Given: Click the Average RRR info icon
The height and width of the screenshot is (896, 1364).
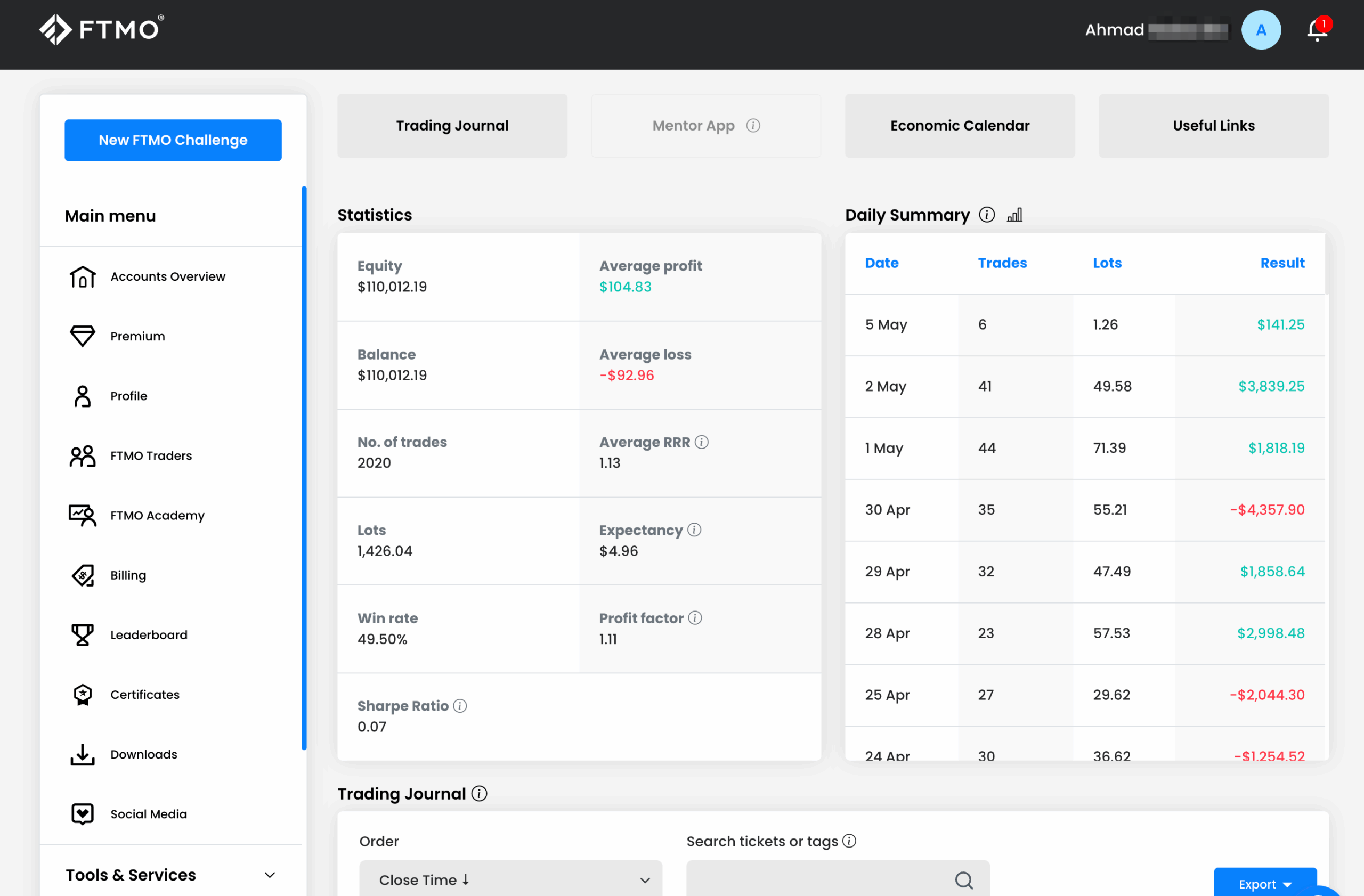Looking at the screenshot, I should [702, 442].
